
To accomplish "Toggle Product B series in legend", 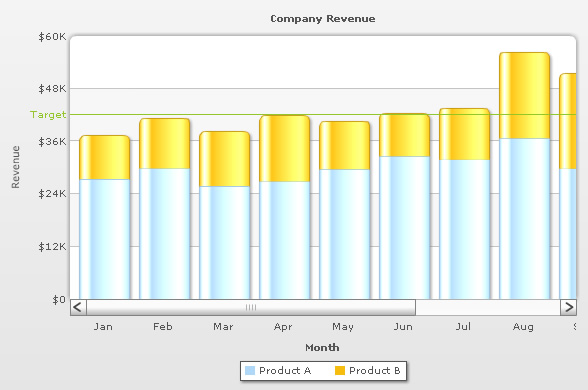I will coord(368,370).
